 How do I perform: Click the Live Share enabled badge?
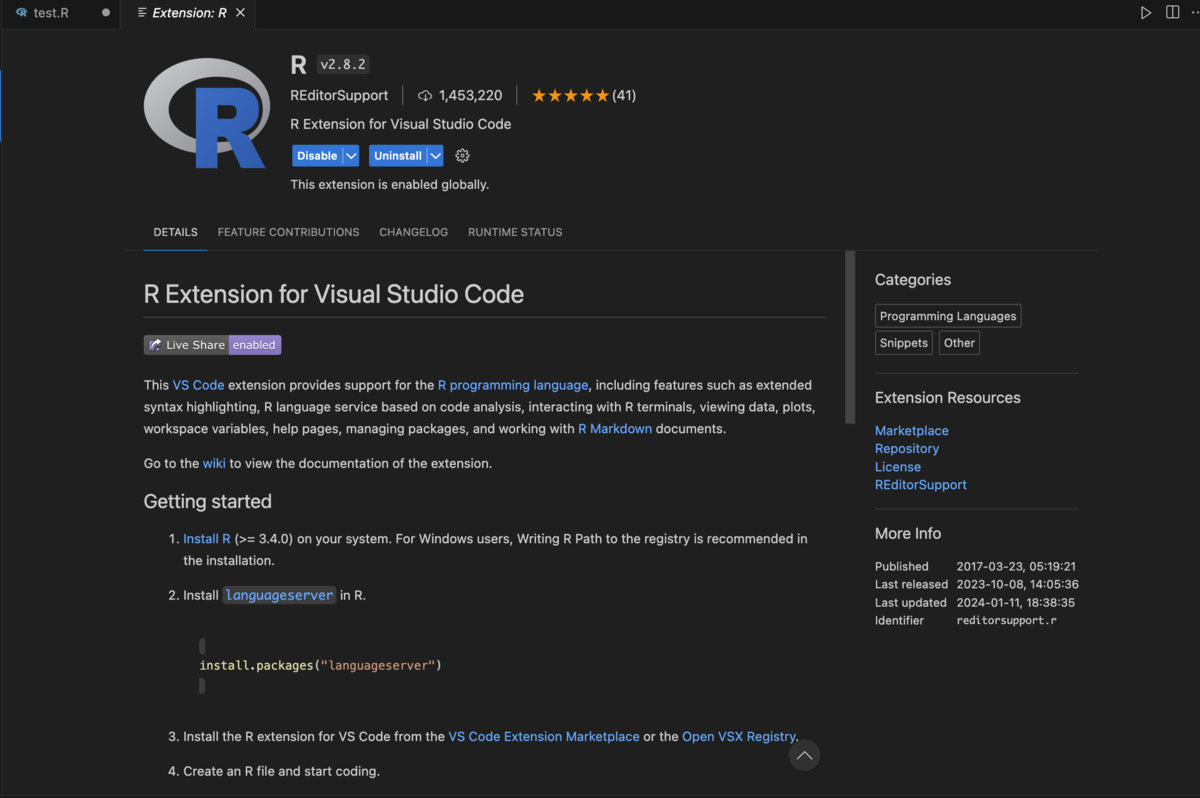tap(212, 344)
